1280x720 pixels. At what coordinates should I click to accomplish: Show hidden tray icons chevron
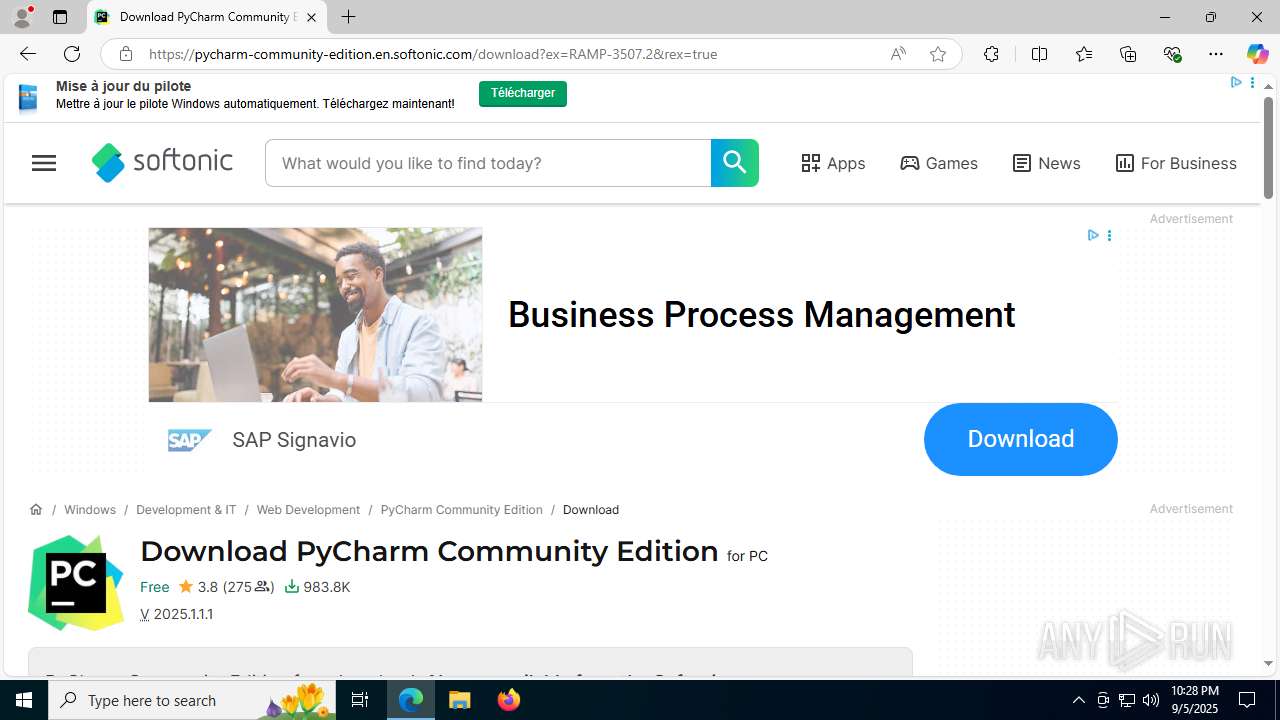[1078, 700]
